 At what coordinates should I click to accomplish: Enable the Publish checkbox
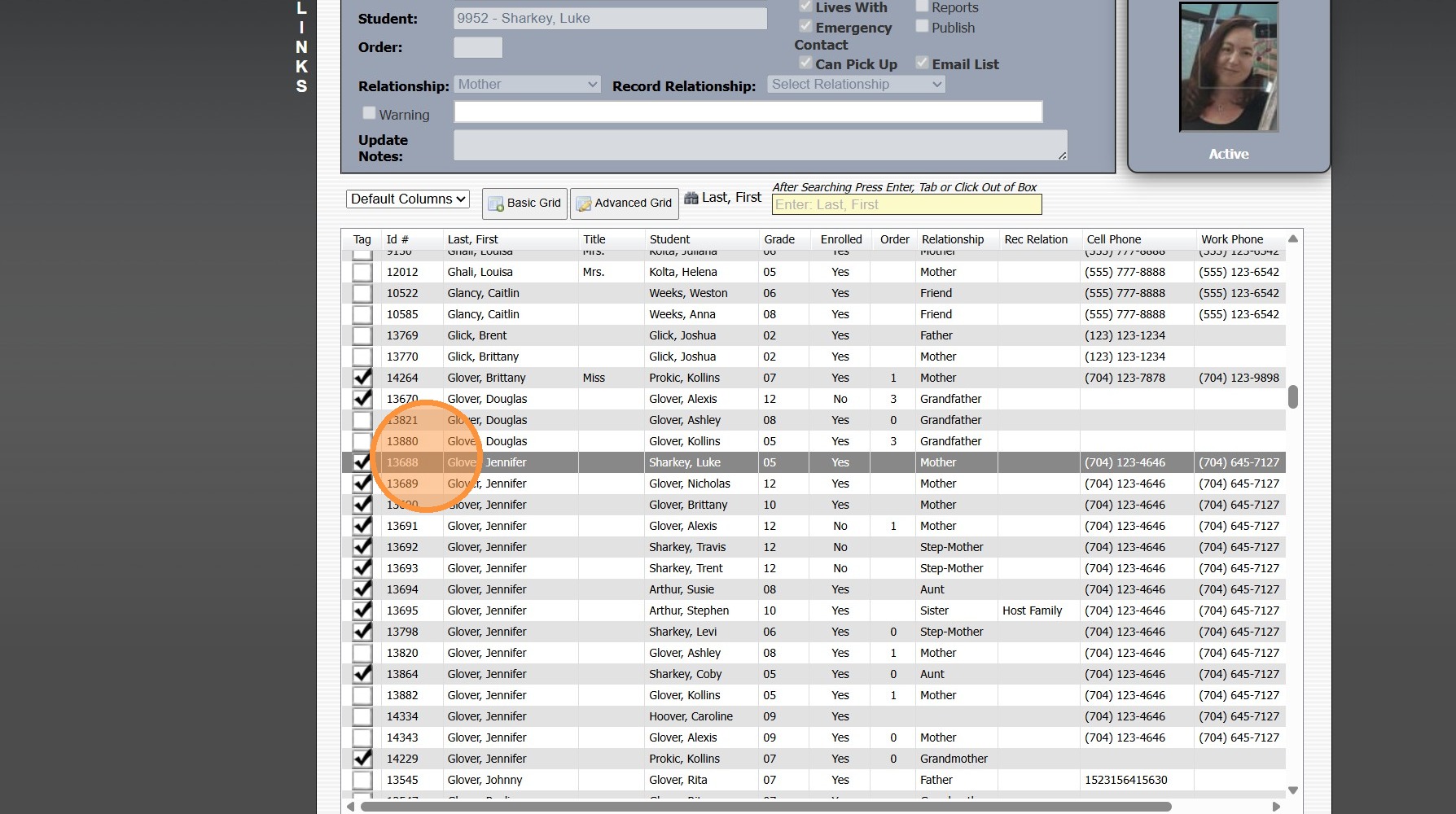(922, 27)
